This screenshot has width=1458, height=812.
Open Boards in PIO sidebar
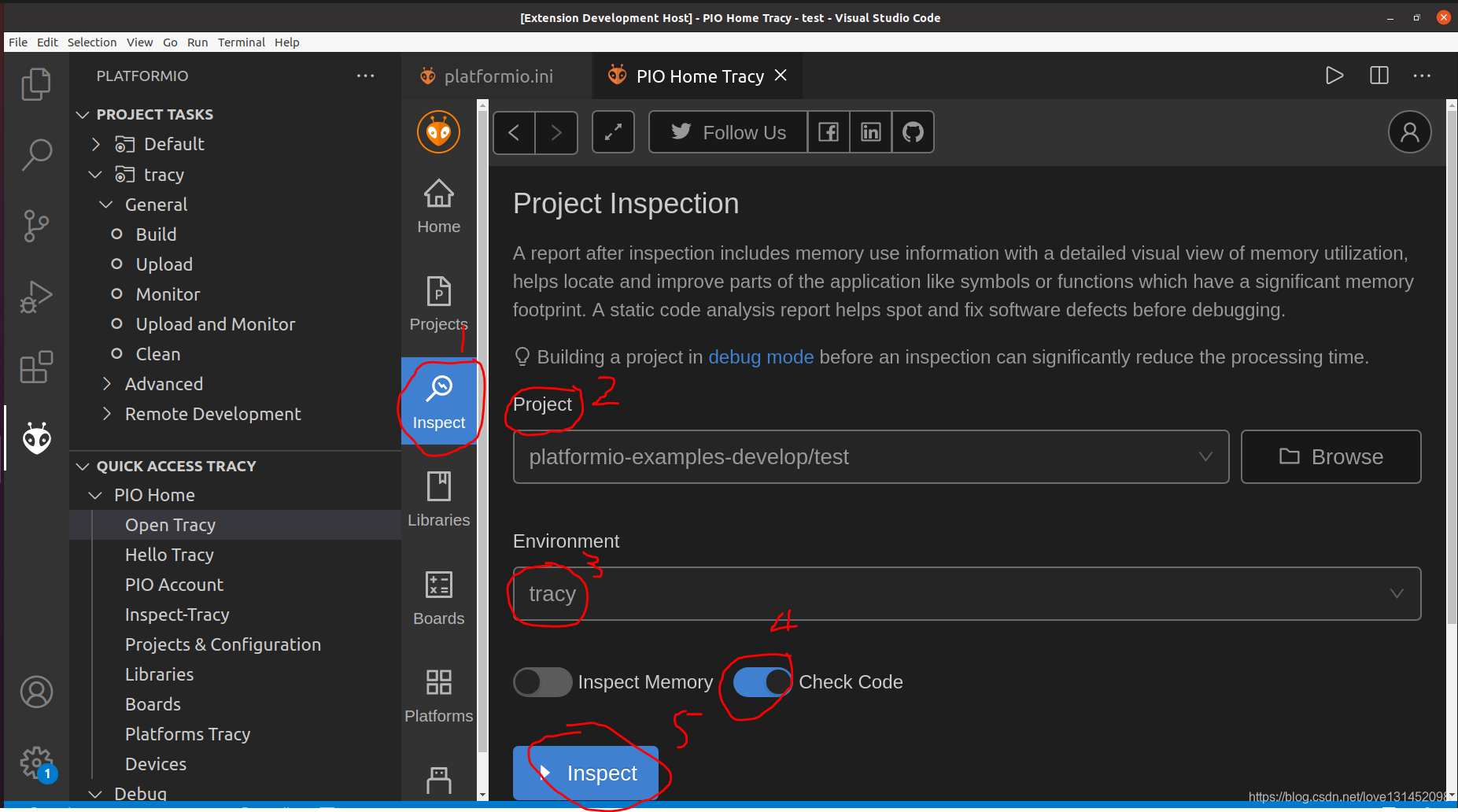pyautogui.click(x=438, y=598)
